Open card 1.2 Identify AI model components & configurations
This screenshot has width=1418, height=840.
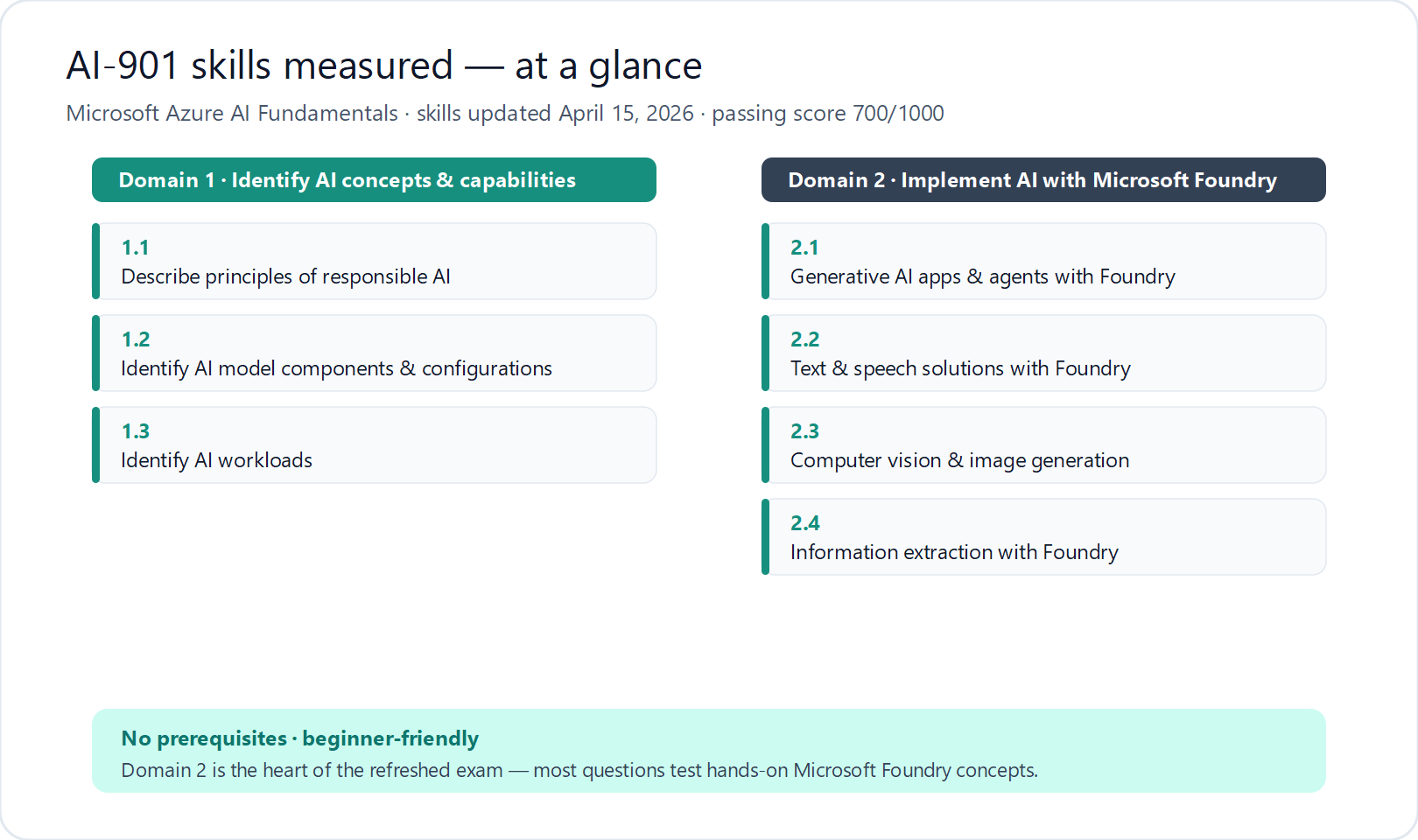[374, 353]
